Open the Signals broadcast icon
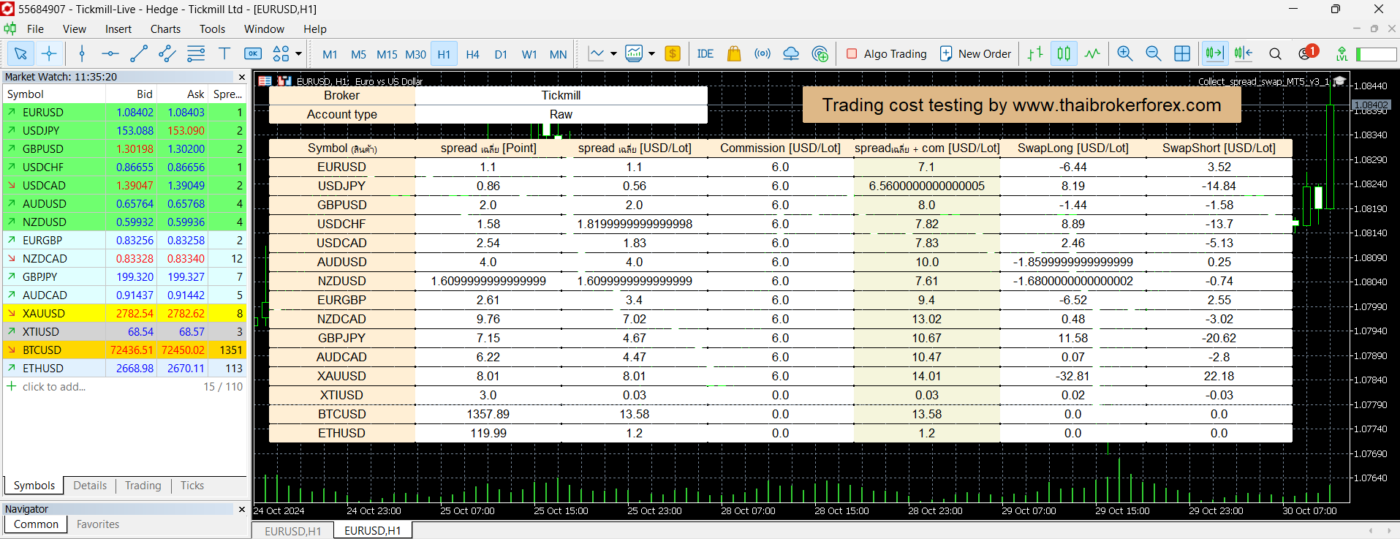1400x539 pixels. click(x=762, y=53)
